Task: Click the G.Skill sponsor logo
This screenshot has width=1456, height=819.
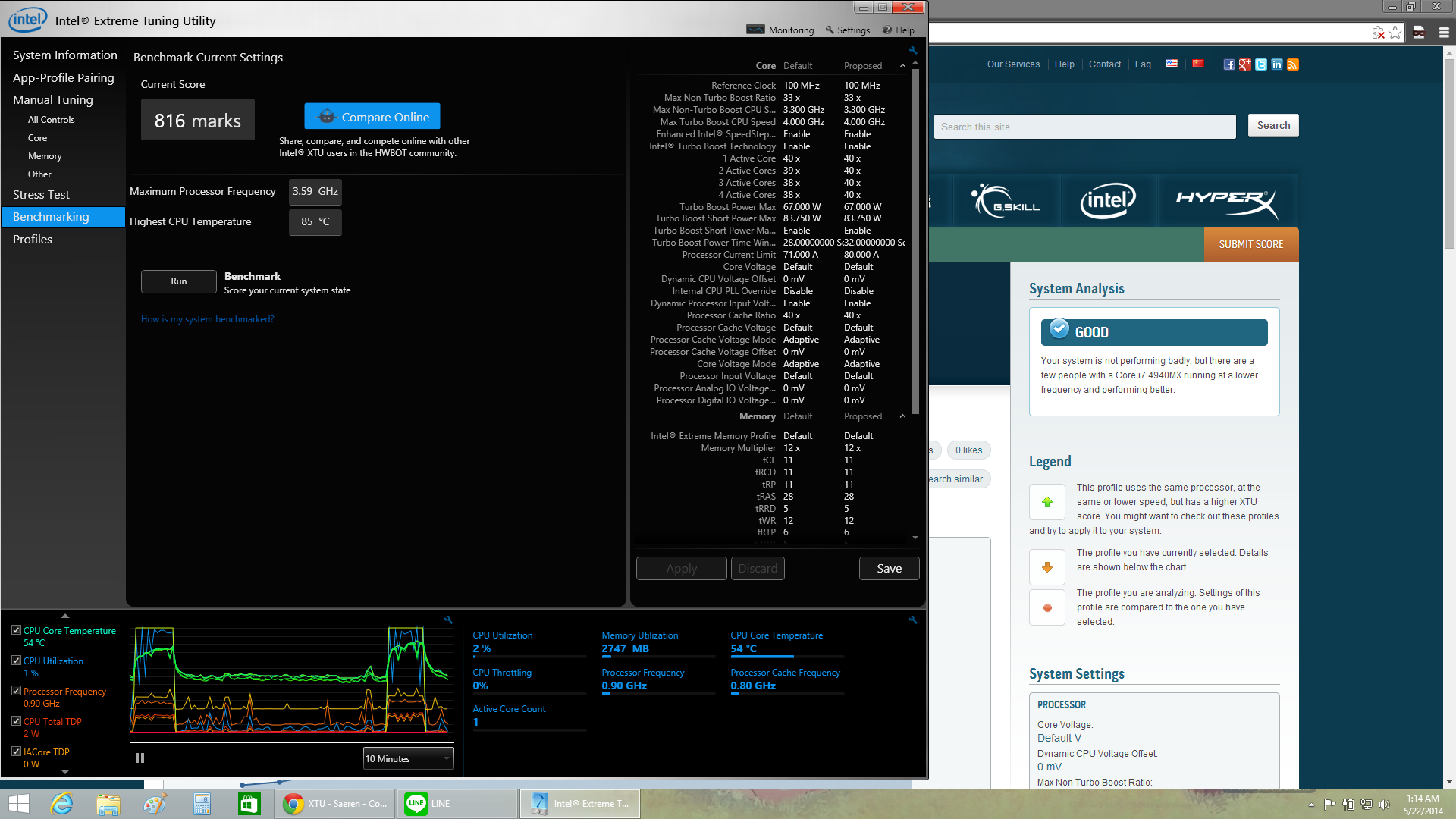Action: tap(1006, 201)
